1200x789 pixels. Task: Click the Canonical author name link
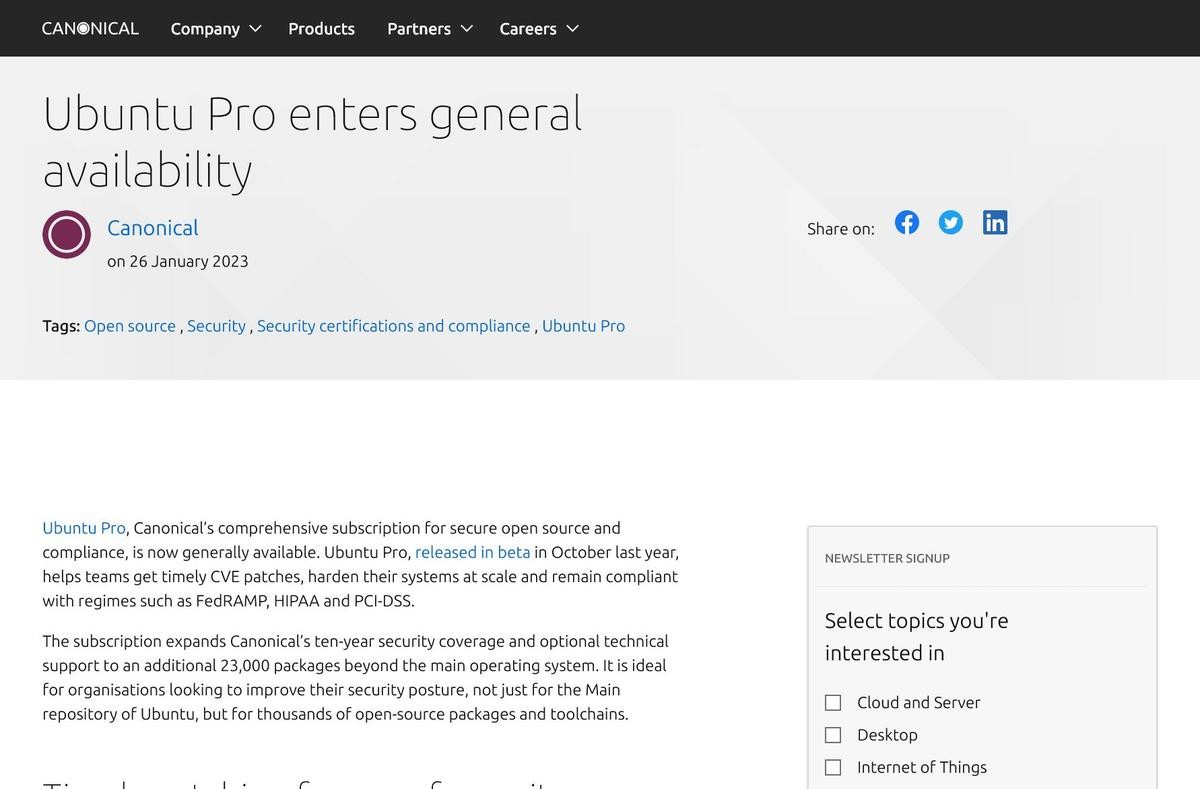click(153, 228)
